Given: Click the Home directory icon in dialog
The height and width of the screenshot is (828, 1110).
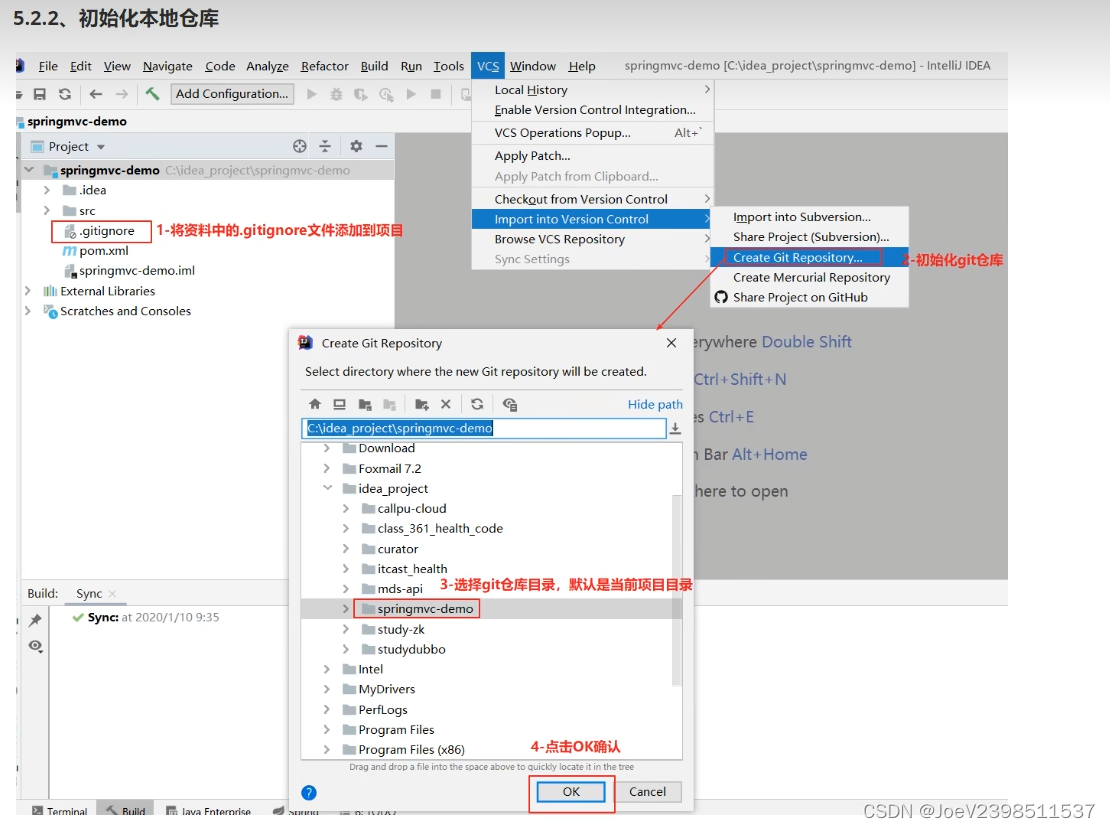Looking at the screenshot, I should 315,404.
